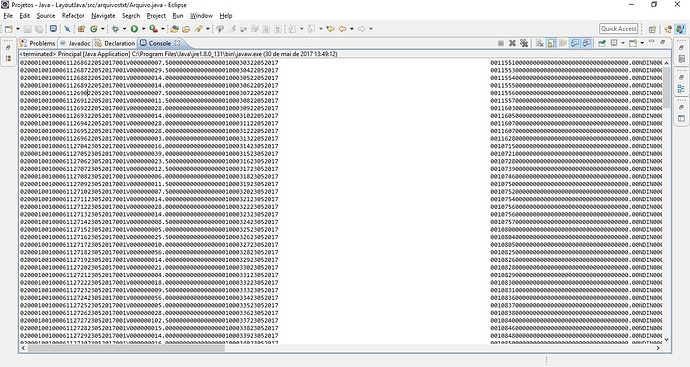690x367 pixels.
Task: Switch to the Problems tab
Action: click(x=38, y=43)
